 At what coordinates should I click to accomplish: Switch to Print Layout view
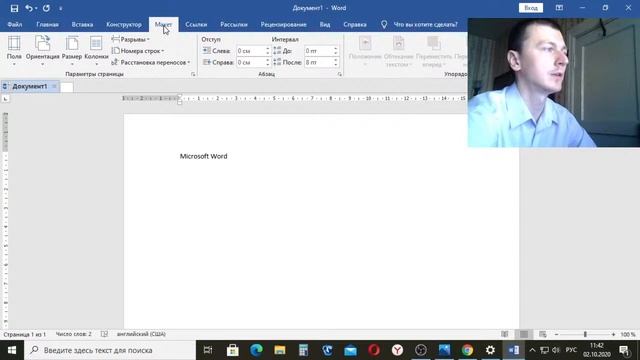[x=524, y=334]
